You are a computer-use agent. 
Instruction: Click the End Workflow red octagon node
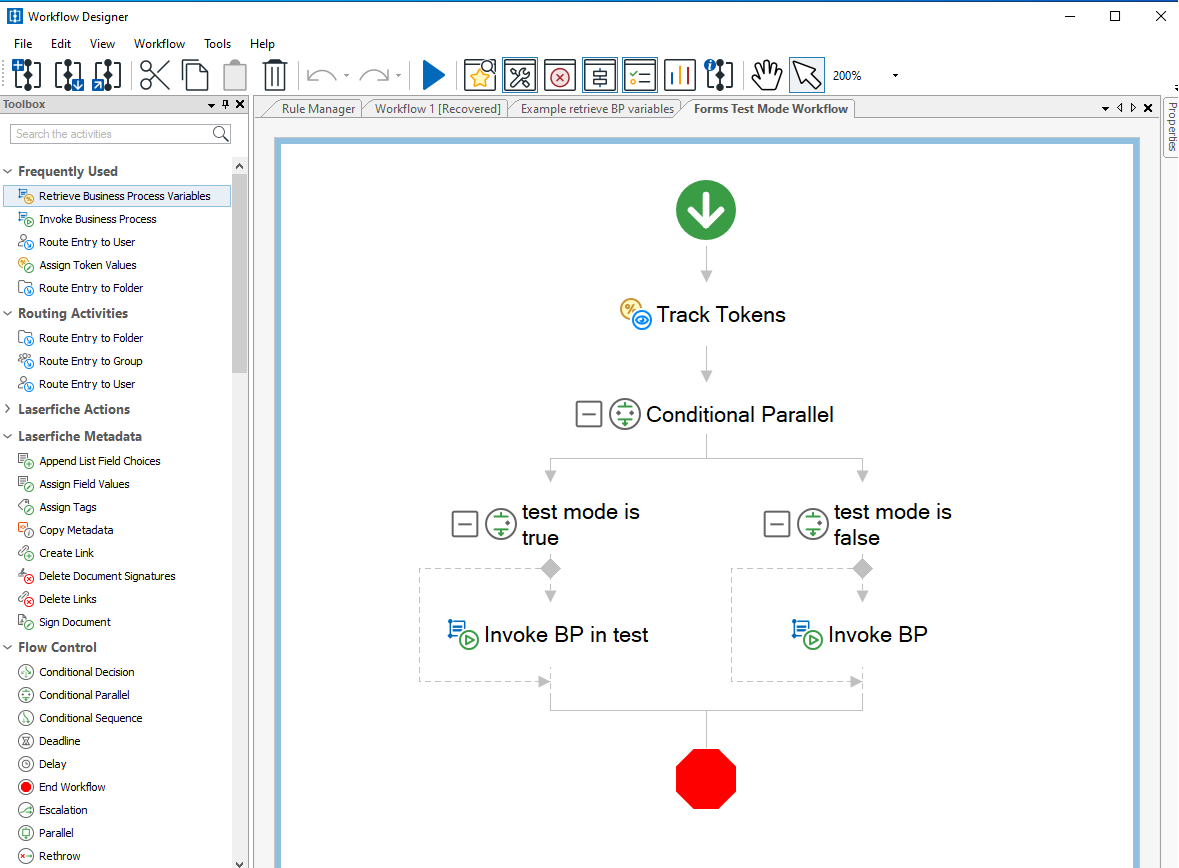coord(706,779)
